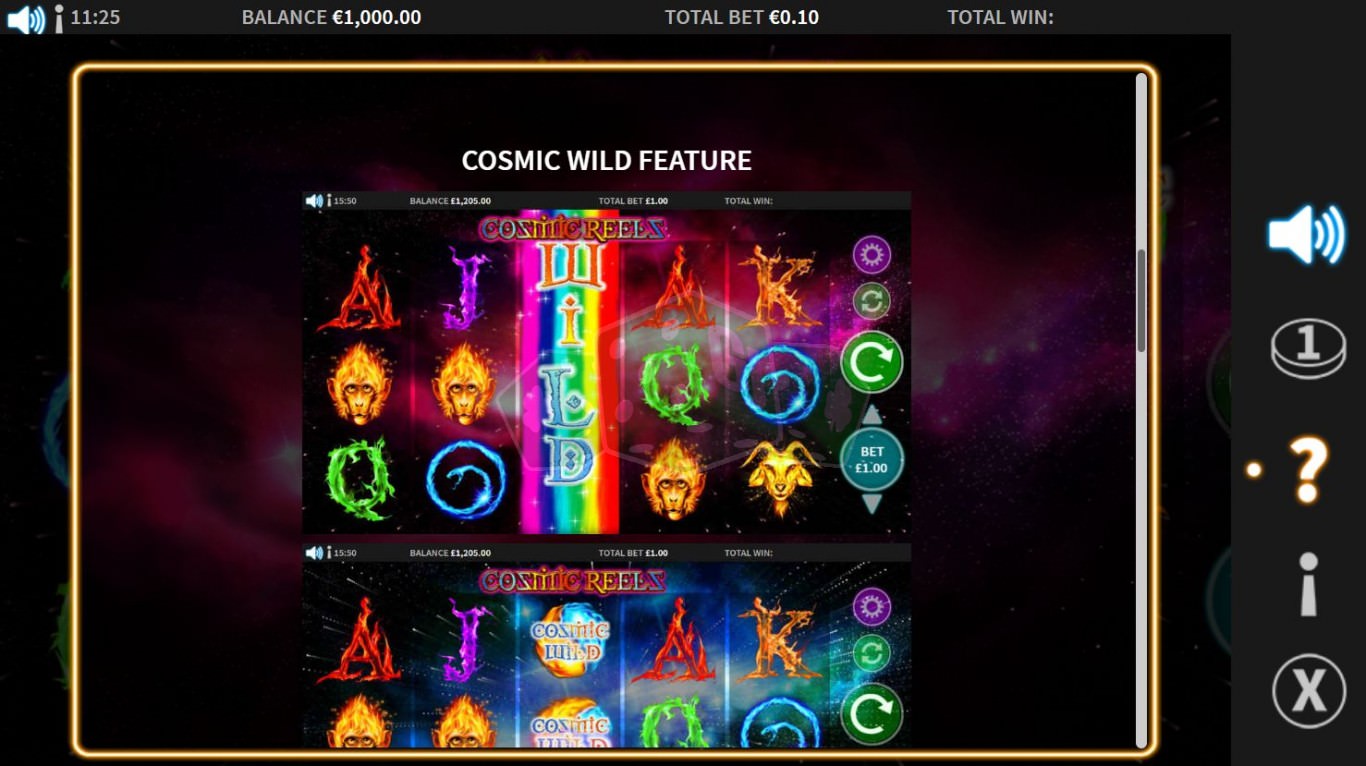
Task: Click the BET £1.00 round button
Action: tap(872, 460)
